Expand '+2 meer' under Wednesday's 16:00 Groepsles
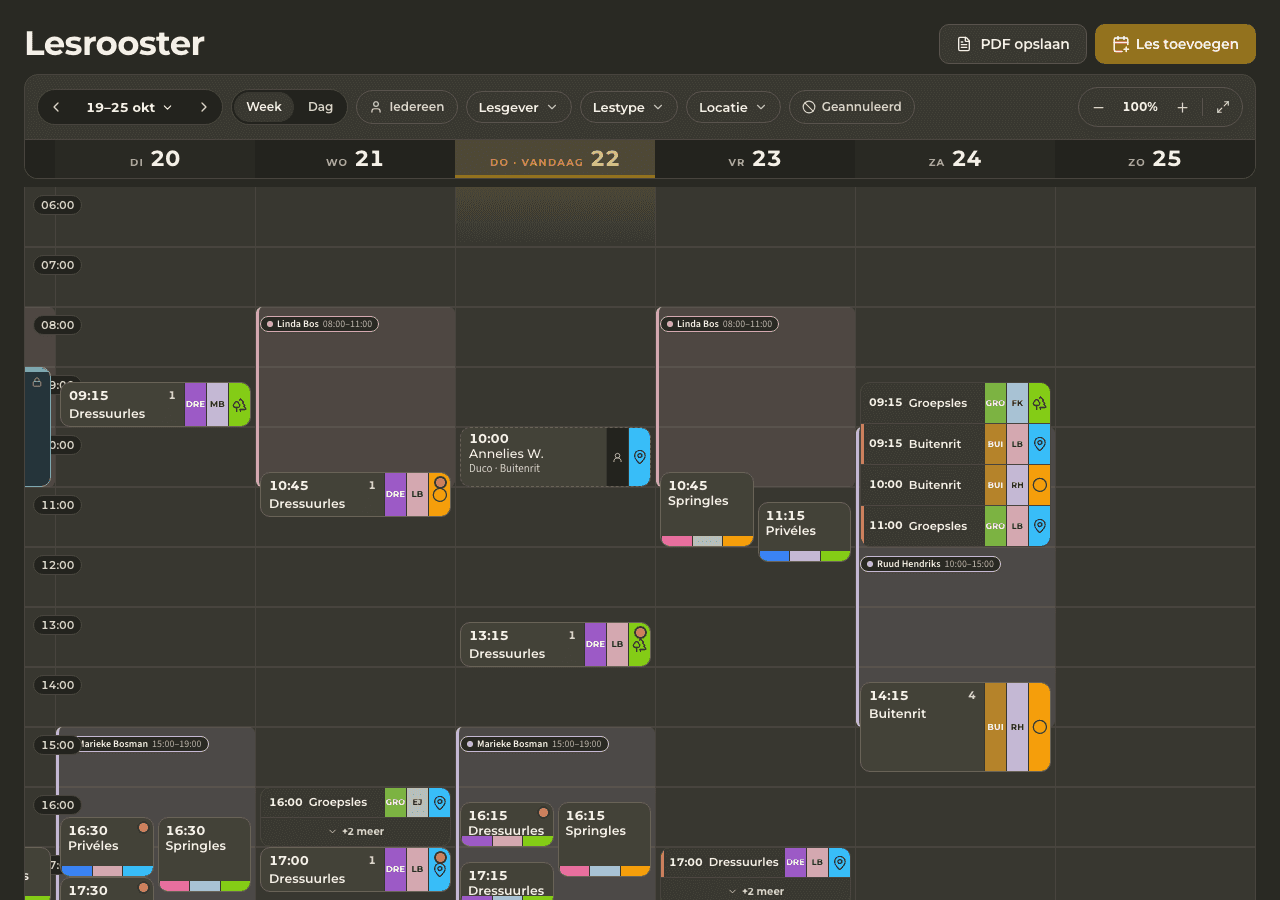This screenshot has height=900, width=1280. coord(356,831)
